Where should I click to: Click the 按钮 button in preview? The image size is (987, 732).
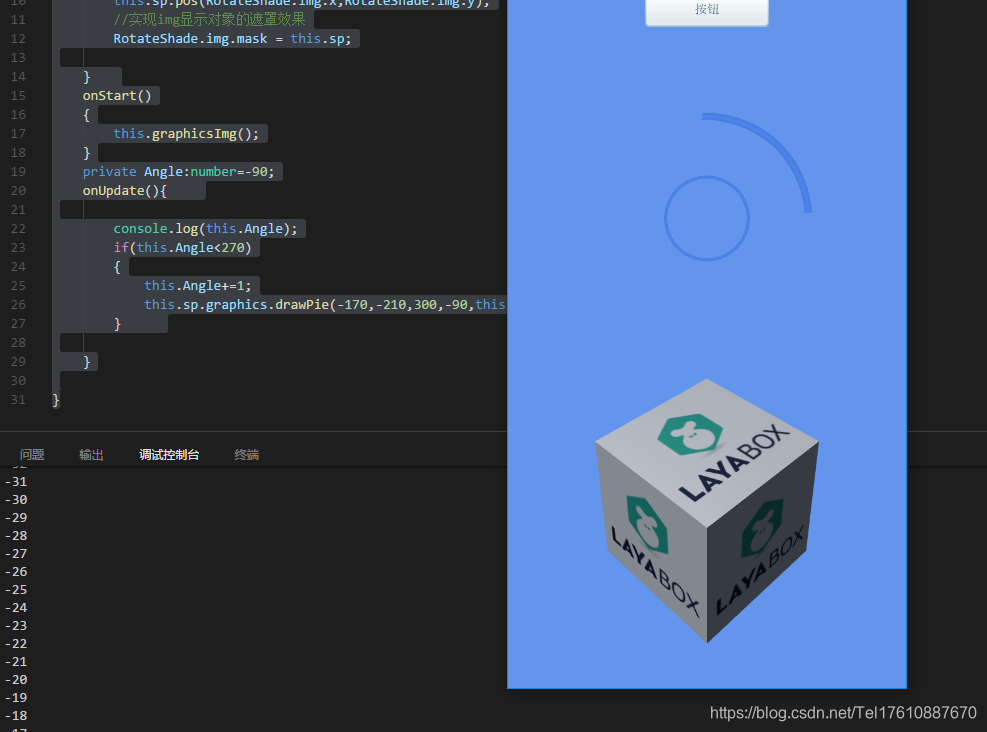(x=707, y=11)
